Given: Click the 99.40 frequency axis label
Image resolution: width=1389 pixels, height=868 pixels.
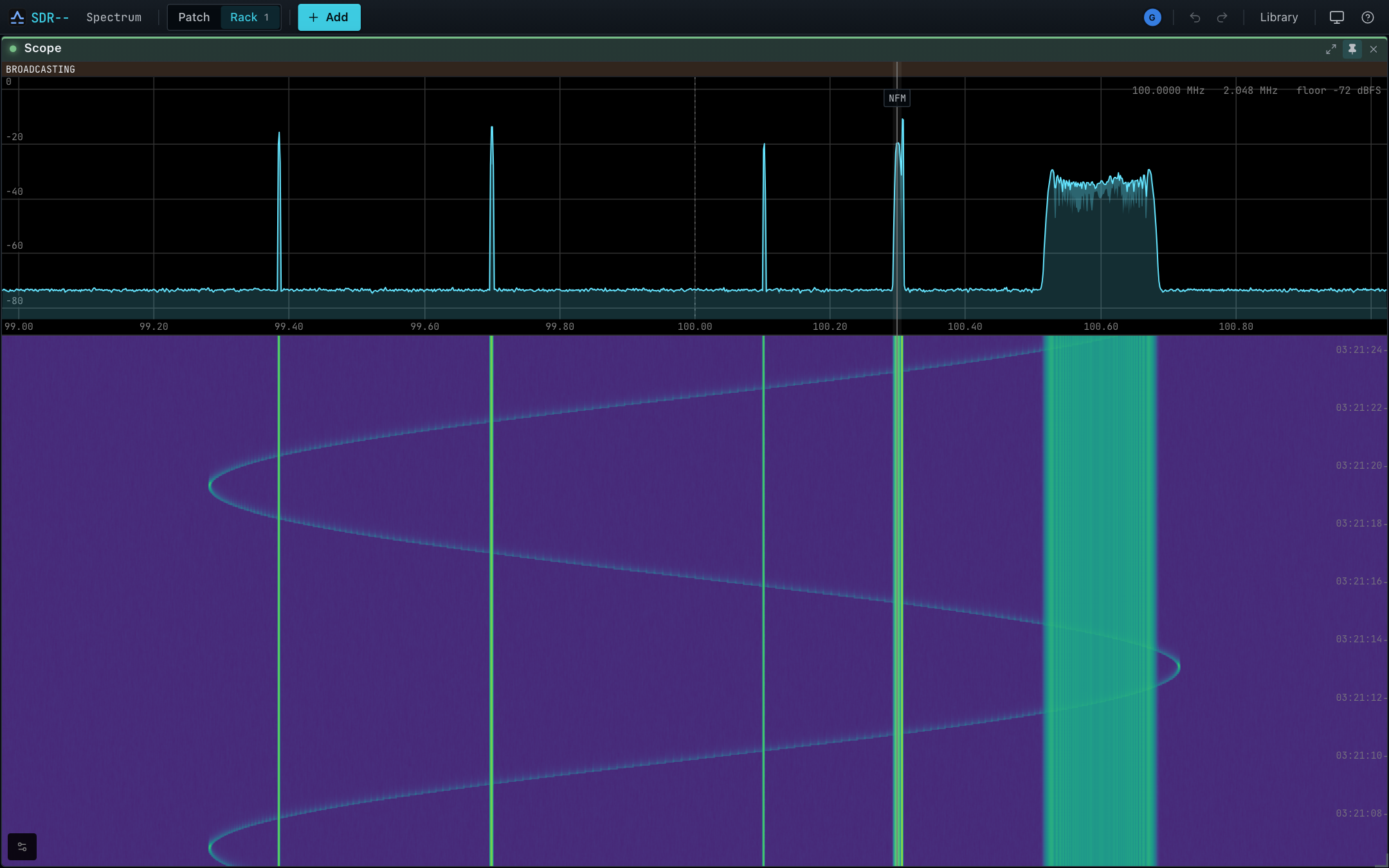Looking at the screenshot, I should [x=289, y=327].
